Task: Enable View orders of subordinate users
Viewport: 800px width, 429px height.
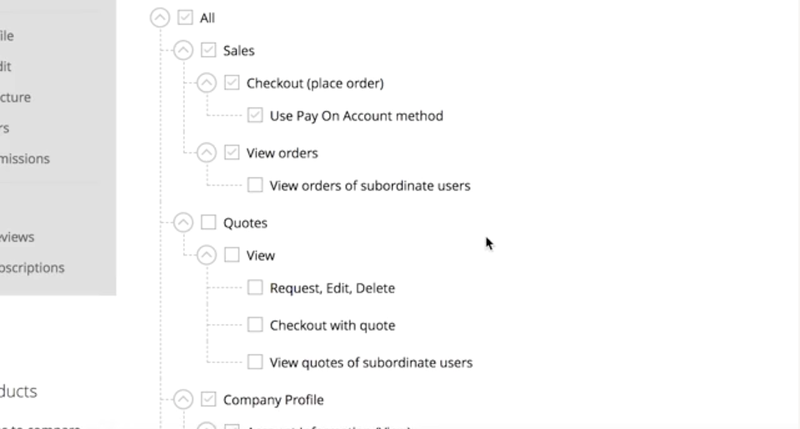Action: pos(255,185)
